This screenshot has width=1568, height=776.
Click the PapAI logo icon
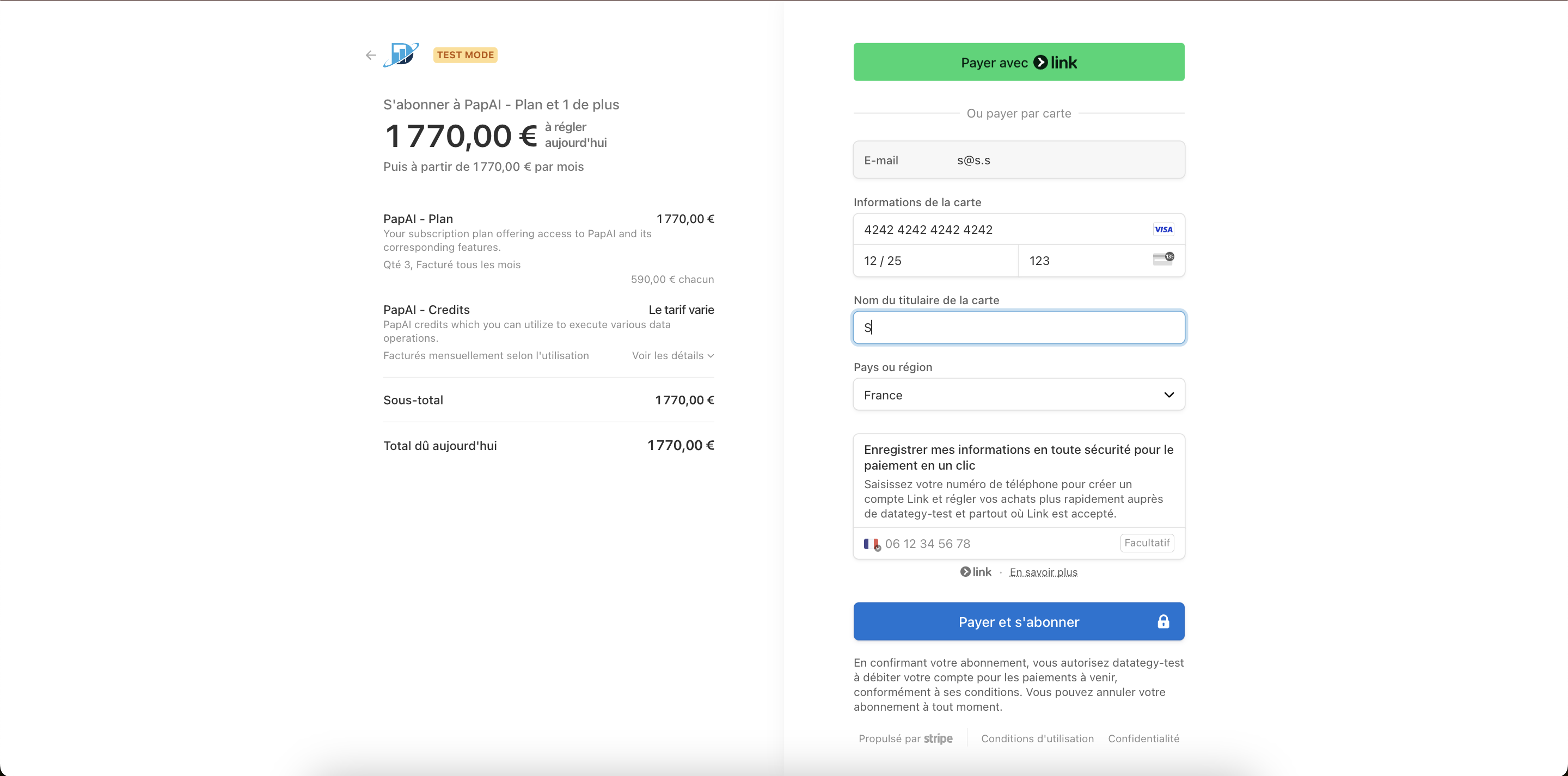401,55
